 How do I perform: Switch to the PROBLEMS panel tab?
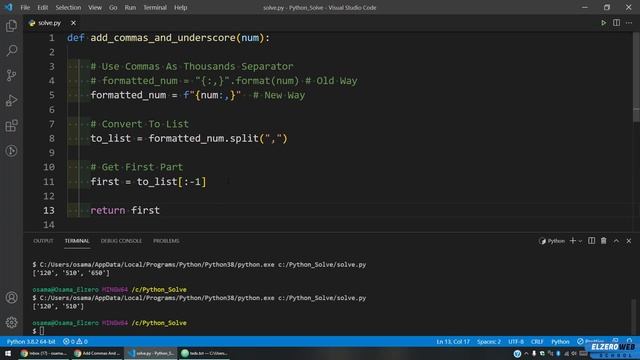(x=166, y=241)
